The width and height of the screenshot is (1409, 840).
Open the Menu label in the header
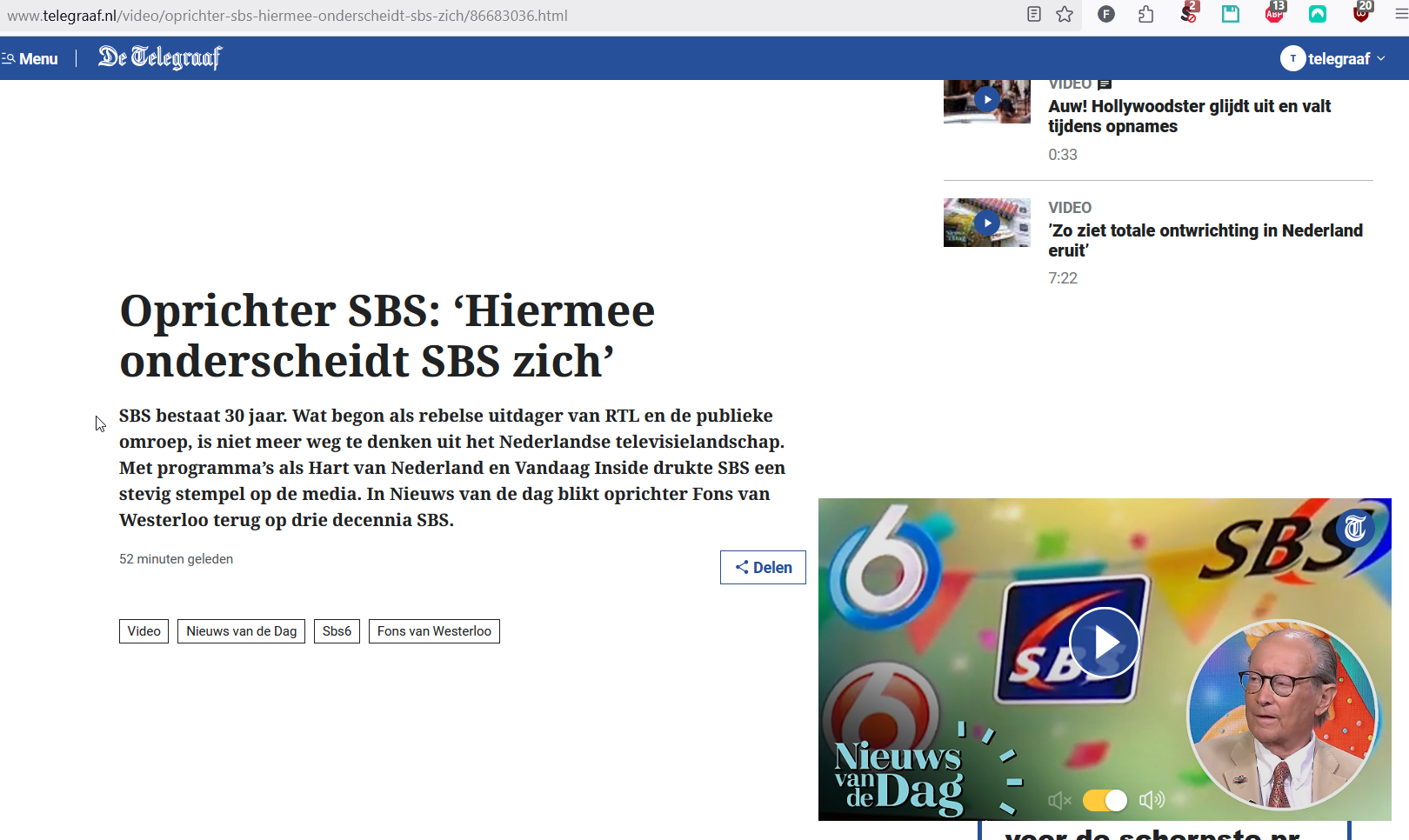coord(38,58)
